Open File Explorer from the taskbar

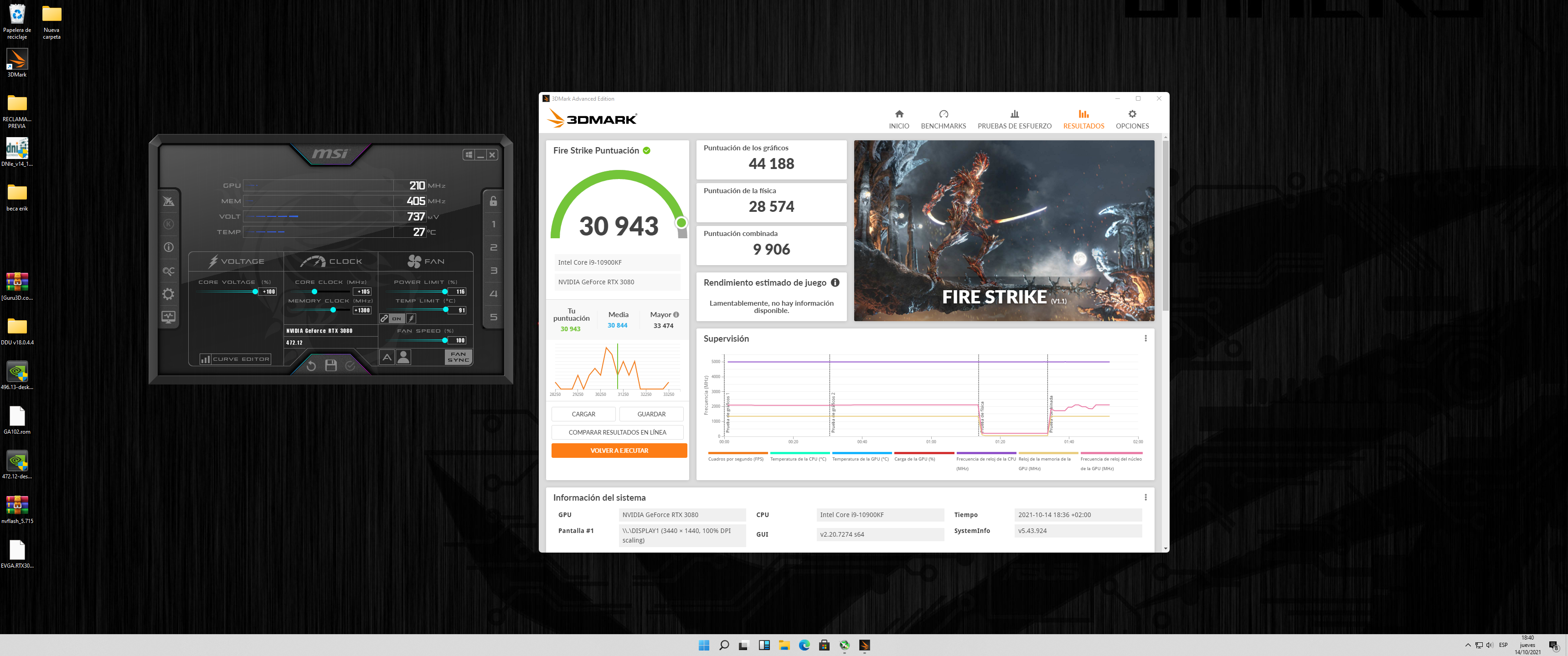784,645
